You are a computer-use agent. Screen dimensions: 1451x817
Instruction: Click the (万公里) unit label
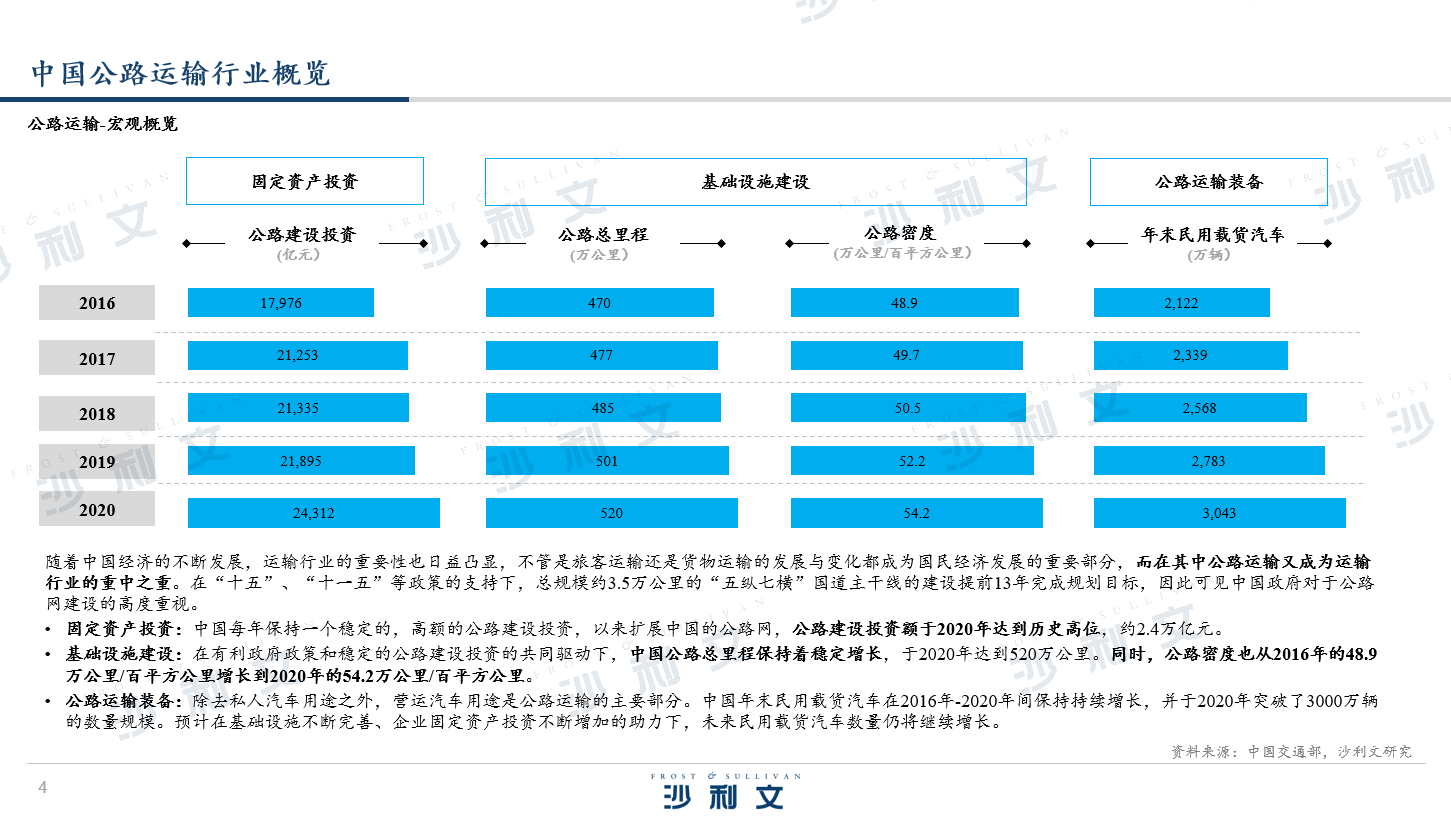pyautogui.click(x=602, y=255)
